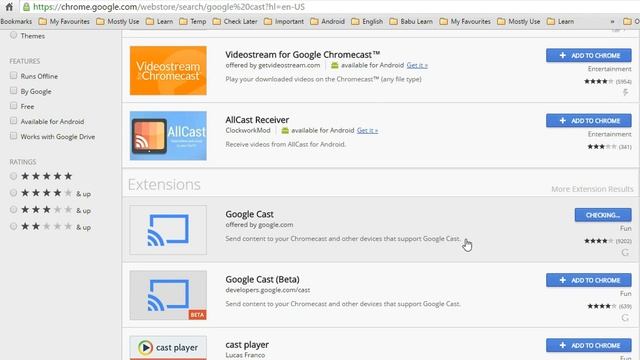Tick the Works with Google Drive checkbox
640x360 pixels.
tap(13, 136)
